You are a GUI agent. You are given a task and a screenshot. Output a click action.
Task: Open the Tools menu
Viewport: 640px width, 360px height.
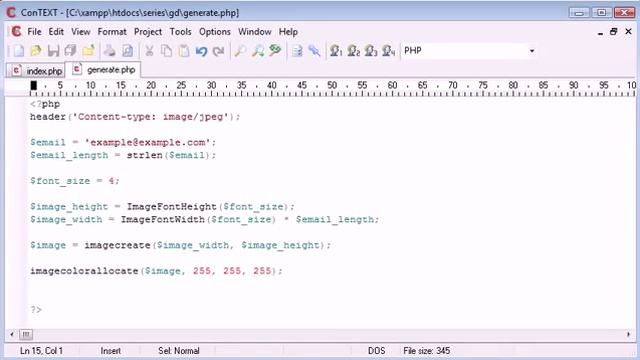click(x=180, y=32)
